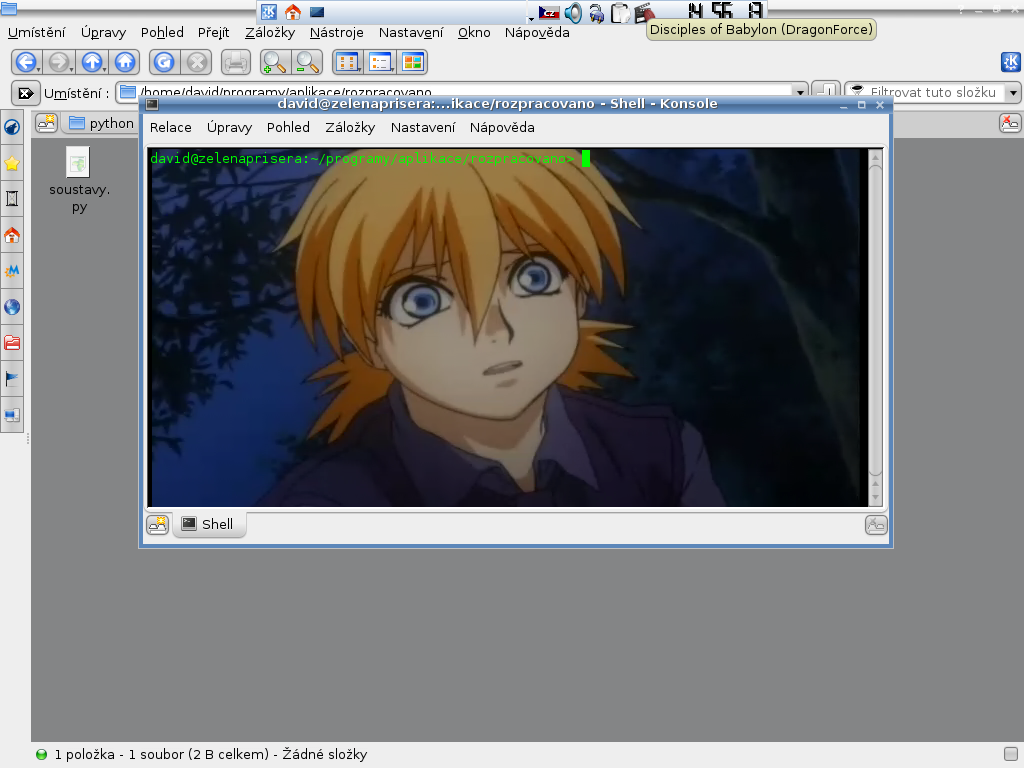Click Konsole scrollbar up arrow
Screen dimensions: 1024x768
(876, 157)
